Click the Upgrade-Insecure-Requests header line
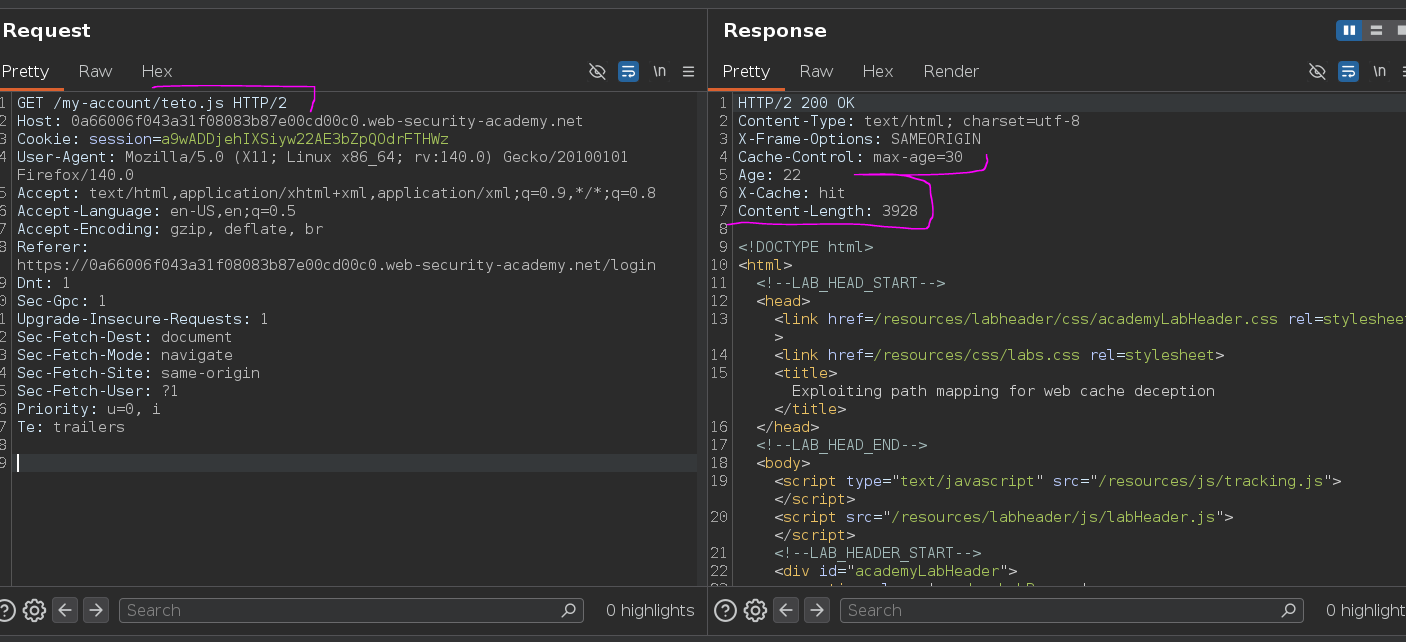1406x642 pixels. click(x=142, y=319)
